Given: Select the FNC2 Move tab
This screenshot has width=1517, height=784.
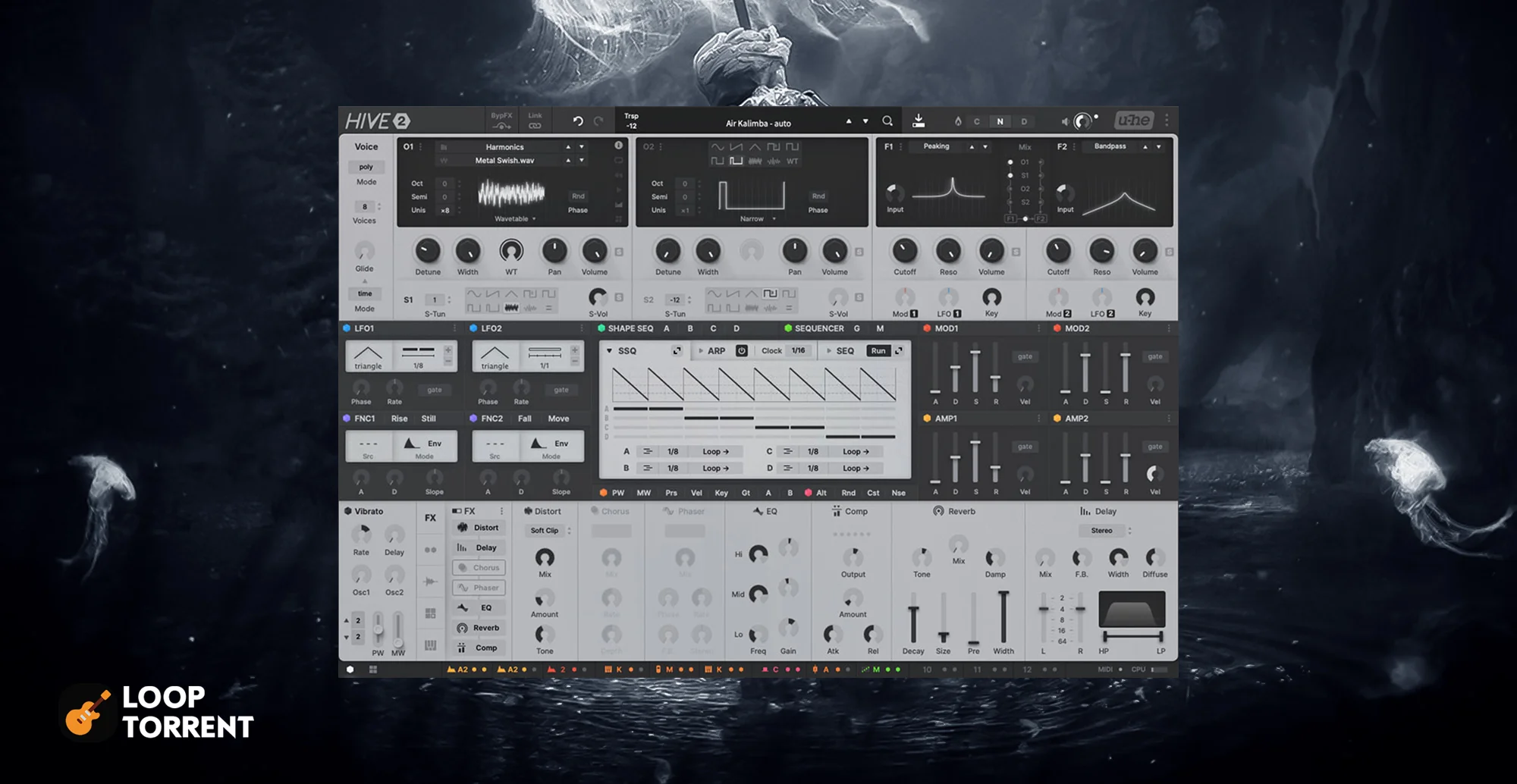Looking at the screenshot, I should (x=558, y=419).
